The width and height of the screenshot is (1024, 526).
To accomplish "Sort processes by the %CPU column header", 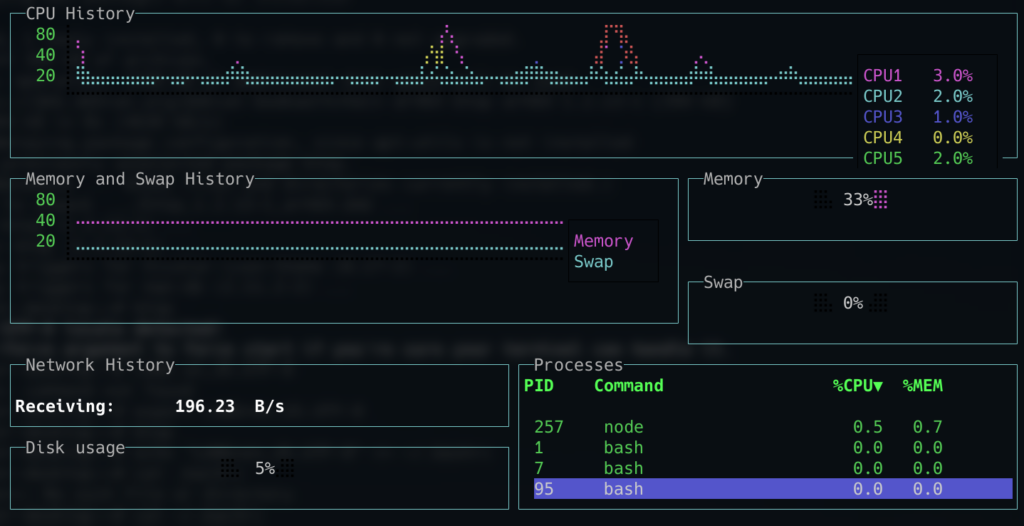I will pyautogui.click(x=857, y=386).
